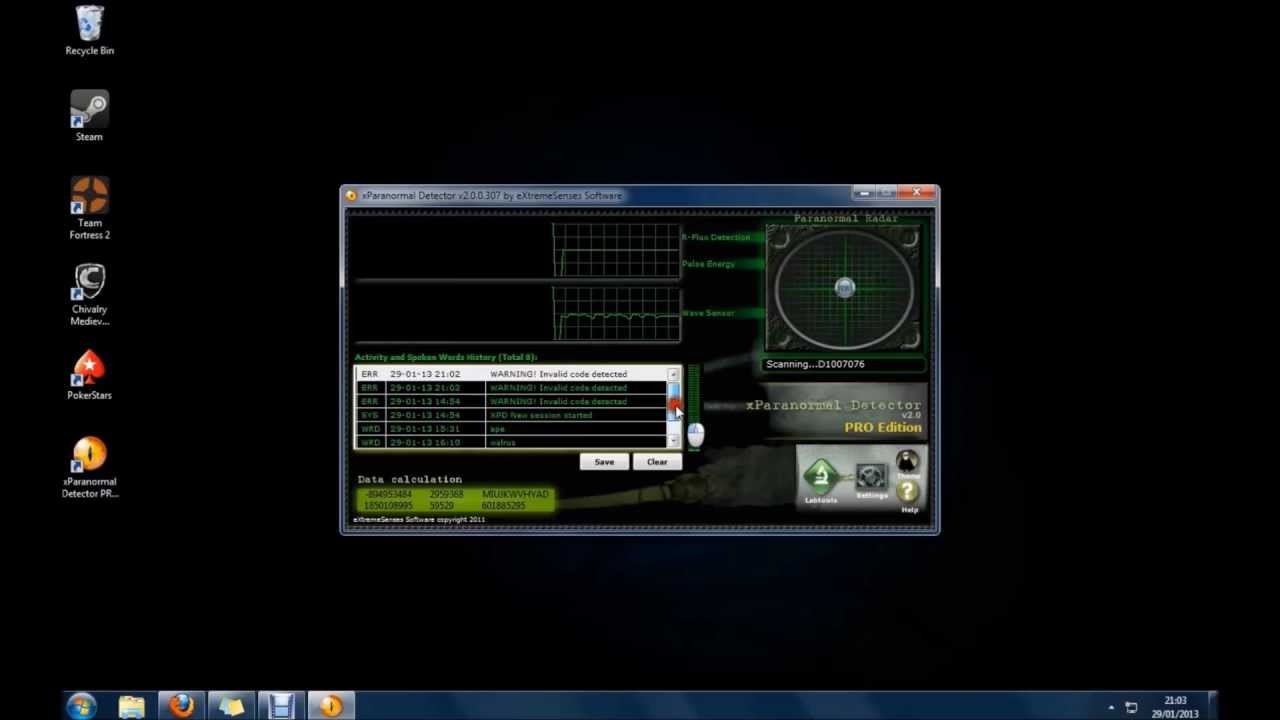This screenshot has width=1280, height=720.
Task: Open Labtools in xParanormal Detector
Action: [821, 479]
